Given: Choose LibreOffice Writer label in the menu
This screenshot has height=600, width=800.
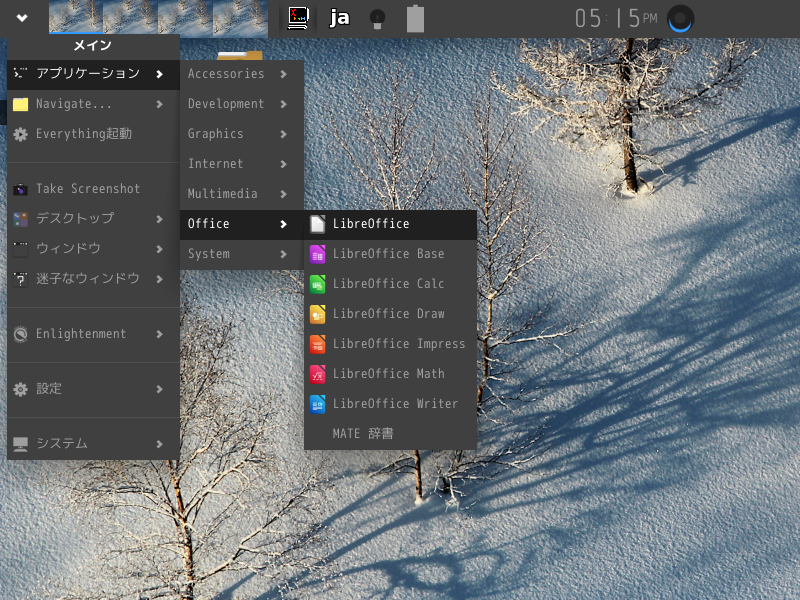Looking at the screenshot, I should (395, 404).
